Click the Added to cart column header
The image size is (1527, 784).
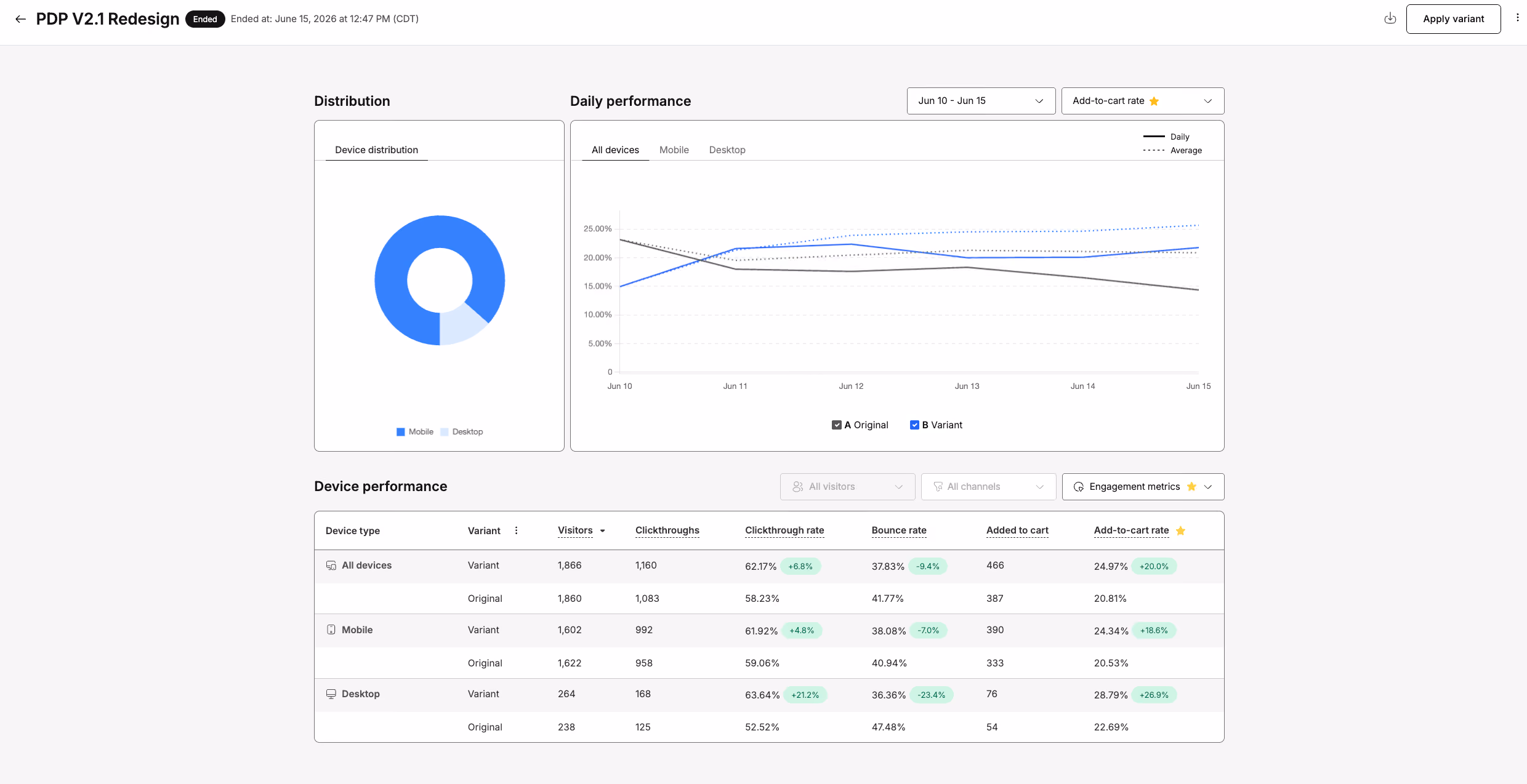point(1017,530)
